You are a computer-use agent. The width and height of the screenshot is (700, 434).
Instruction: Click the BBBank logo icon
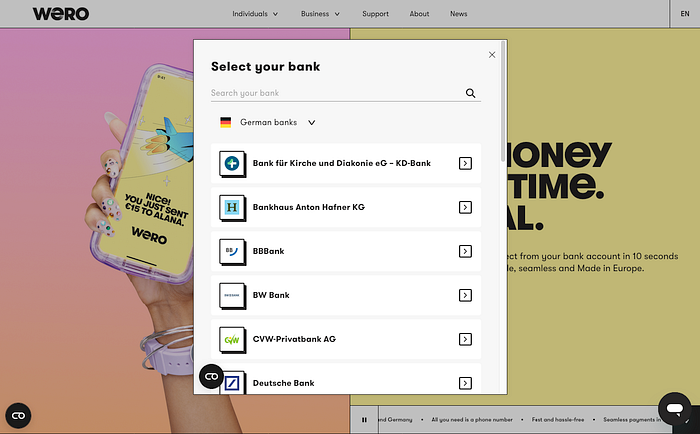click(232, 251)
